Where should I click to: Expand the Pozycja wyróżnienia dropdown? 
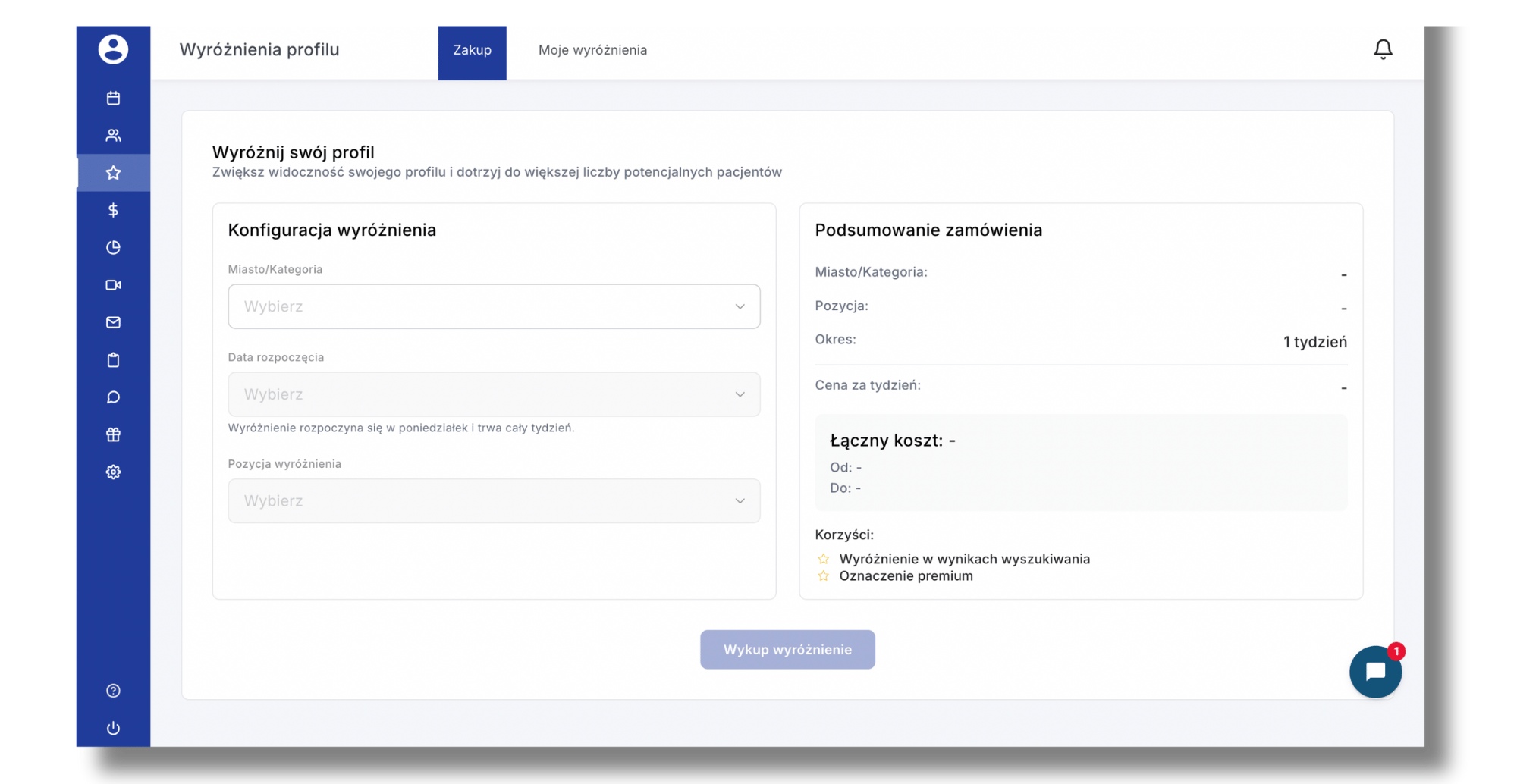494,500
